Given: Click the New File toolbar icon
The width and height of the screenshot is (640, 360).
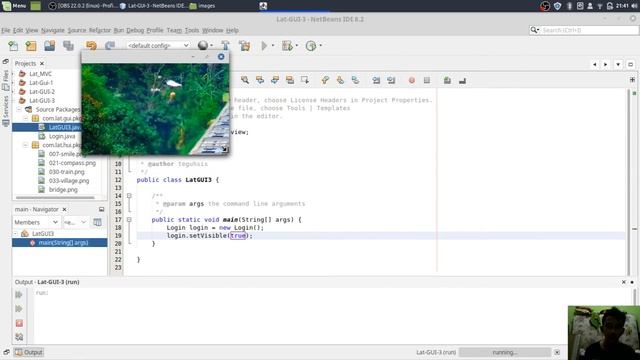Looking at the screenshot, I should [x=13, y=46].
